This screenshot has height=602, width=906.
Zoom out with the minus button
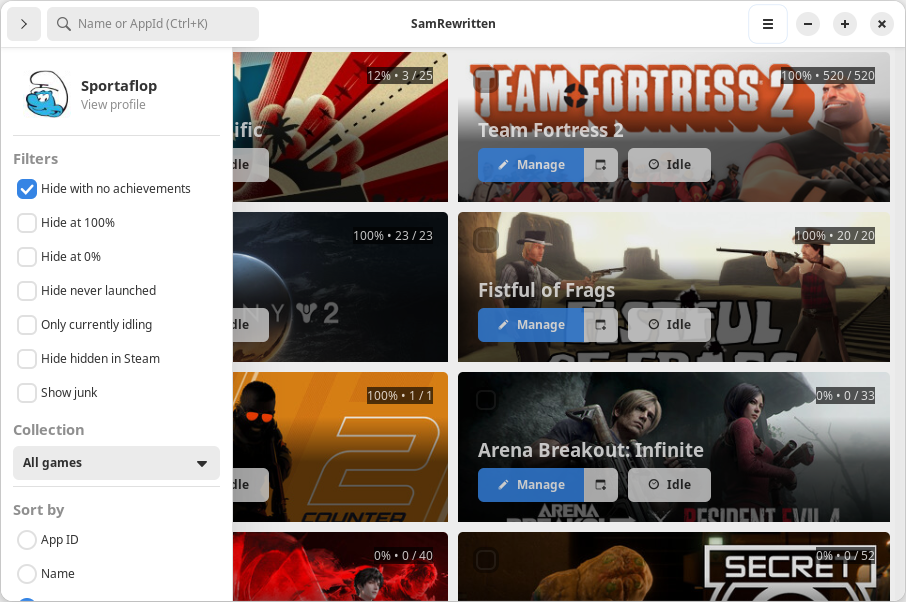808,24
